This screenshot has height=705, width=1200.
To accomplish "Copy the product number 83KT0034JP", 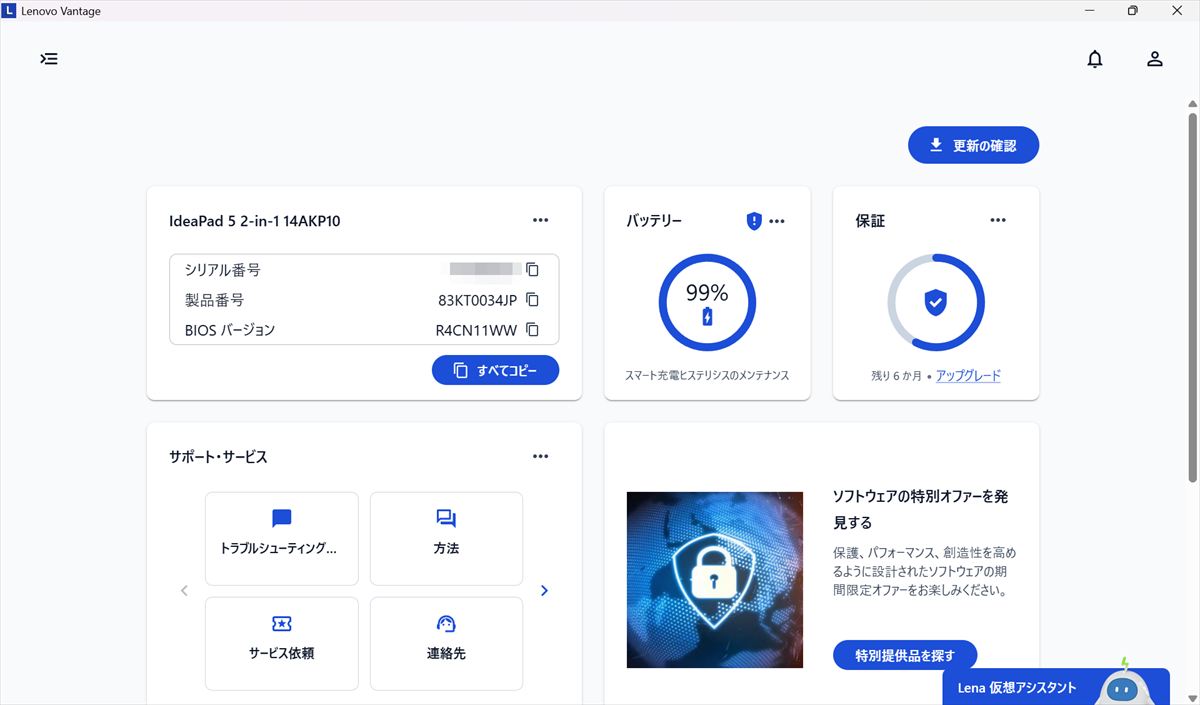I will (532, 300).
